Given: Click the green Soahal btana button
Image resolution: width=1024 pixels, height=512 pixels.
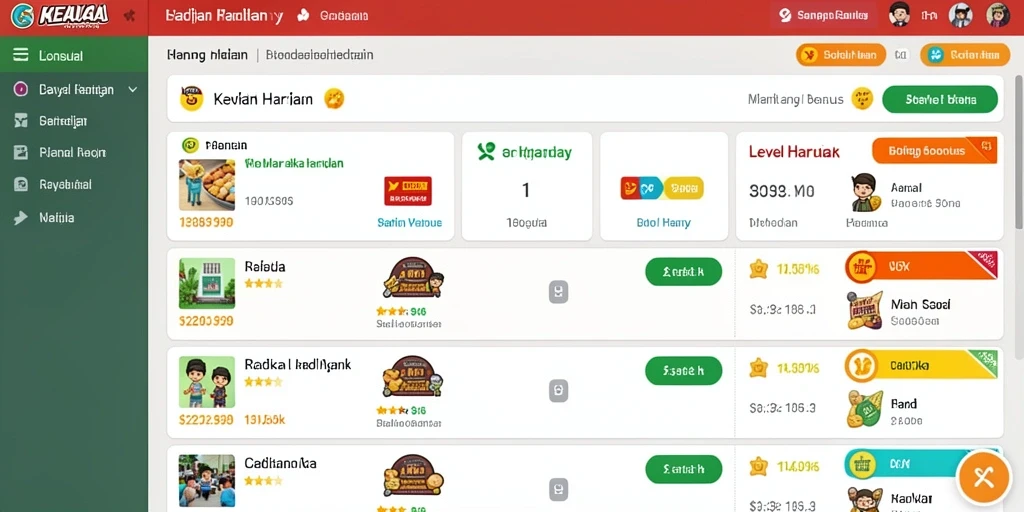Looking at the screenshot, I should pos(940,99).
